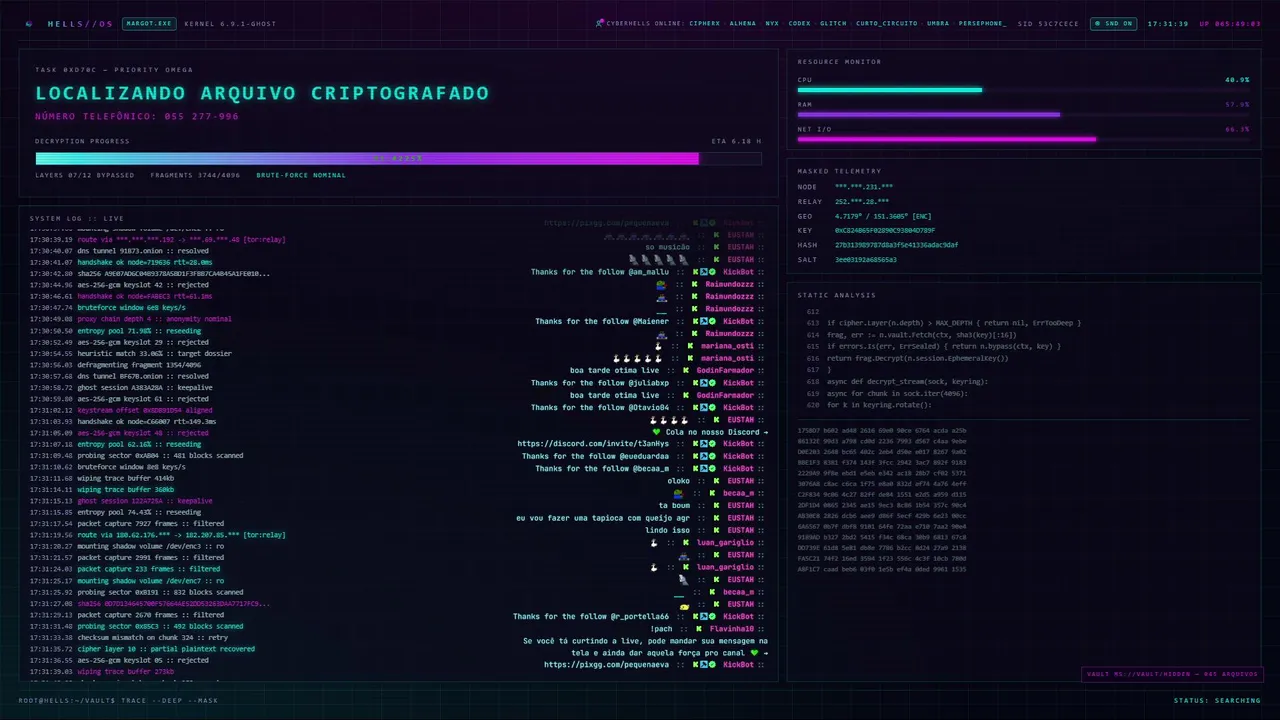Click Kick badge in the tapioca message row

click(716, 518)
